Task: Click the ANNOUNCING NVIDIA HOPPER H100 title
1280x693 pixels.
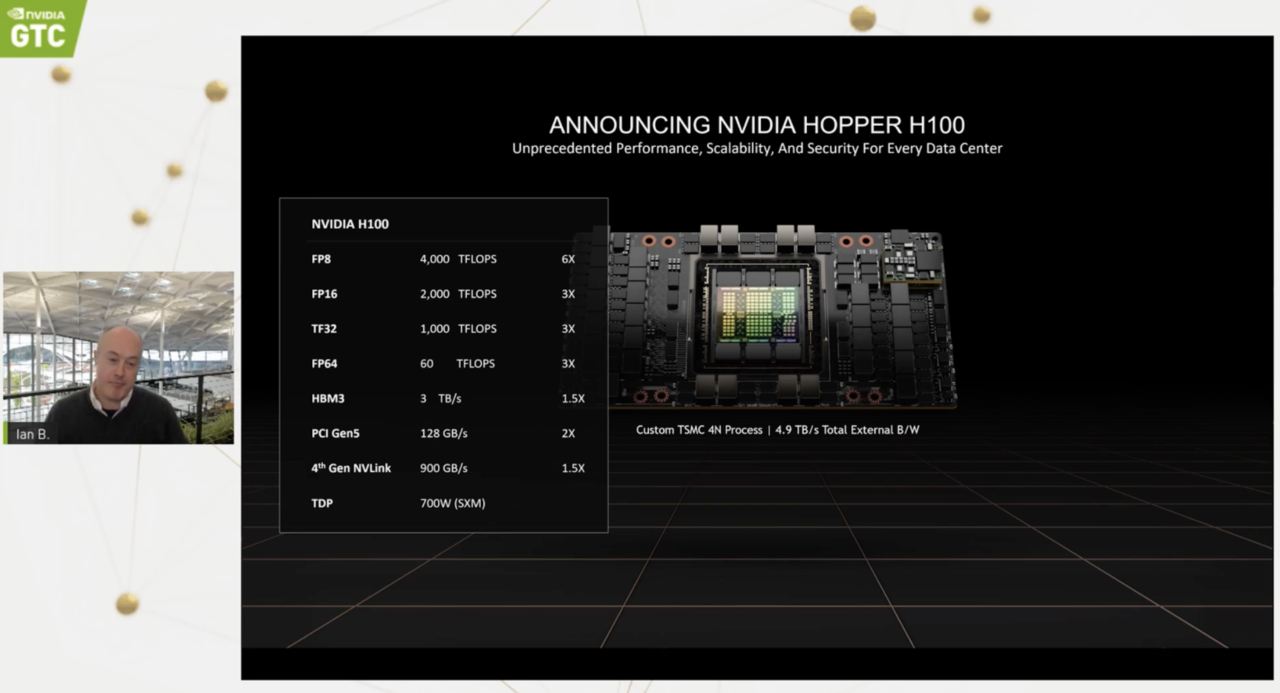Action: coord(757,125)
